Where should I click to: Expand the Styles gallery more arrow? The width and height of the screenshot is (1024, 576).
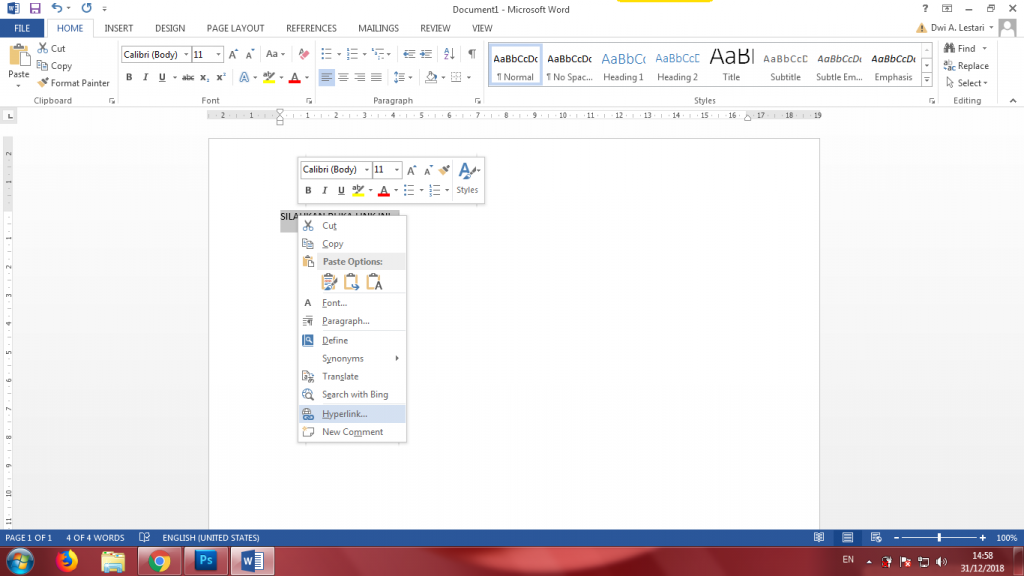(x=927, y=80)
